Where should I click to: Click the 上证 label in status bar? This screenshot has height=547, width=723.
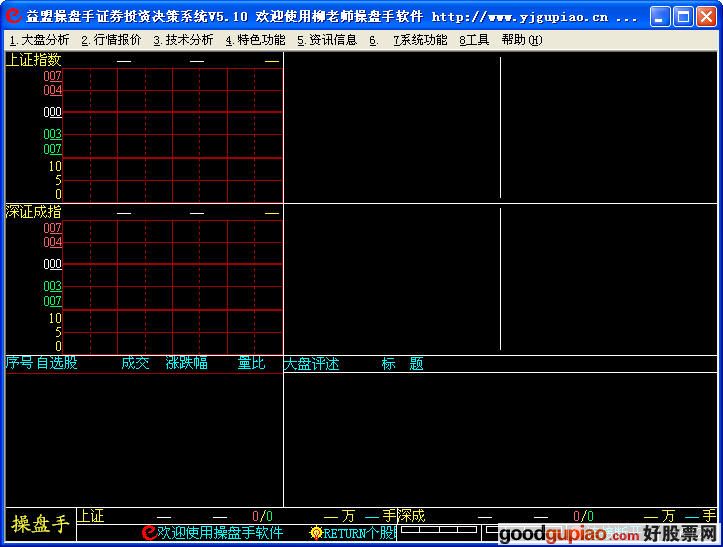pos(90,516)
